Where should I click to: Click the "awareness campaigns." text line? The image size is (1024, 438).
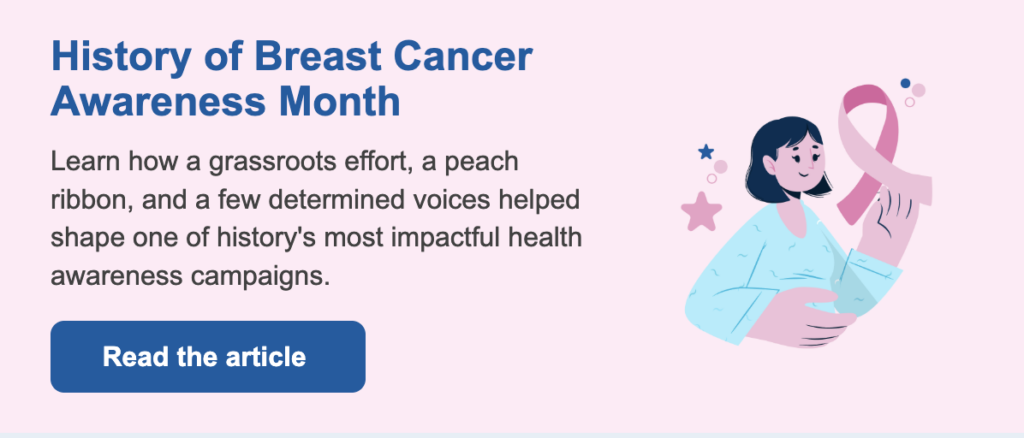[x=189, y=274]
